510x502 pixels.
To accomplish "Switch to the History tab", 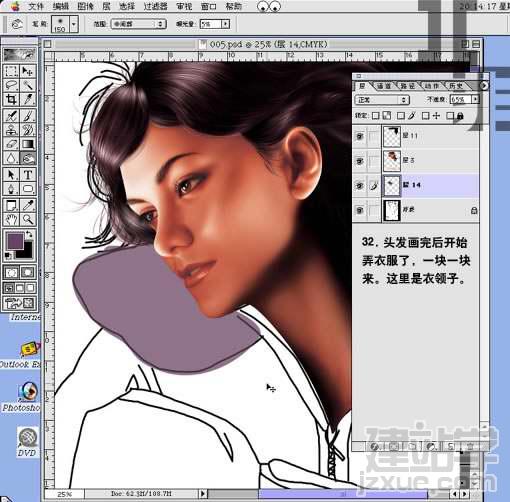I will click(456, 86).
